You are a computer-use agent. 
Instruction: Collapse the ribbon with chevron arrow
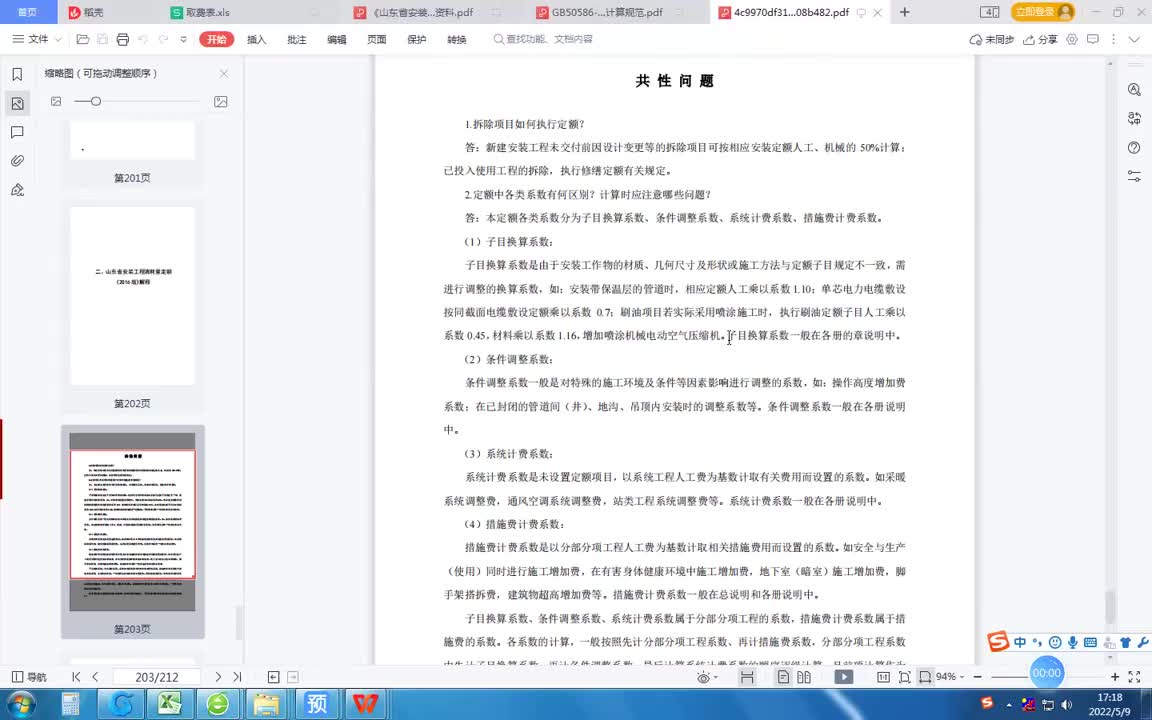1134,39
